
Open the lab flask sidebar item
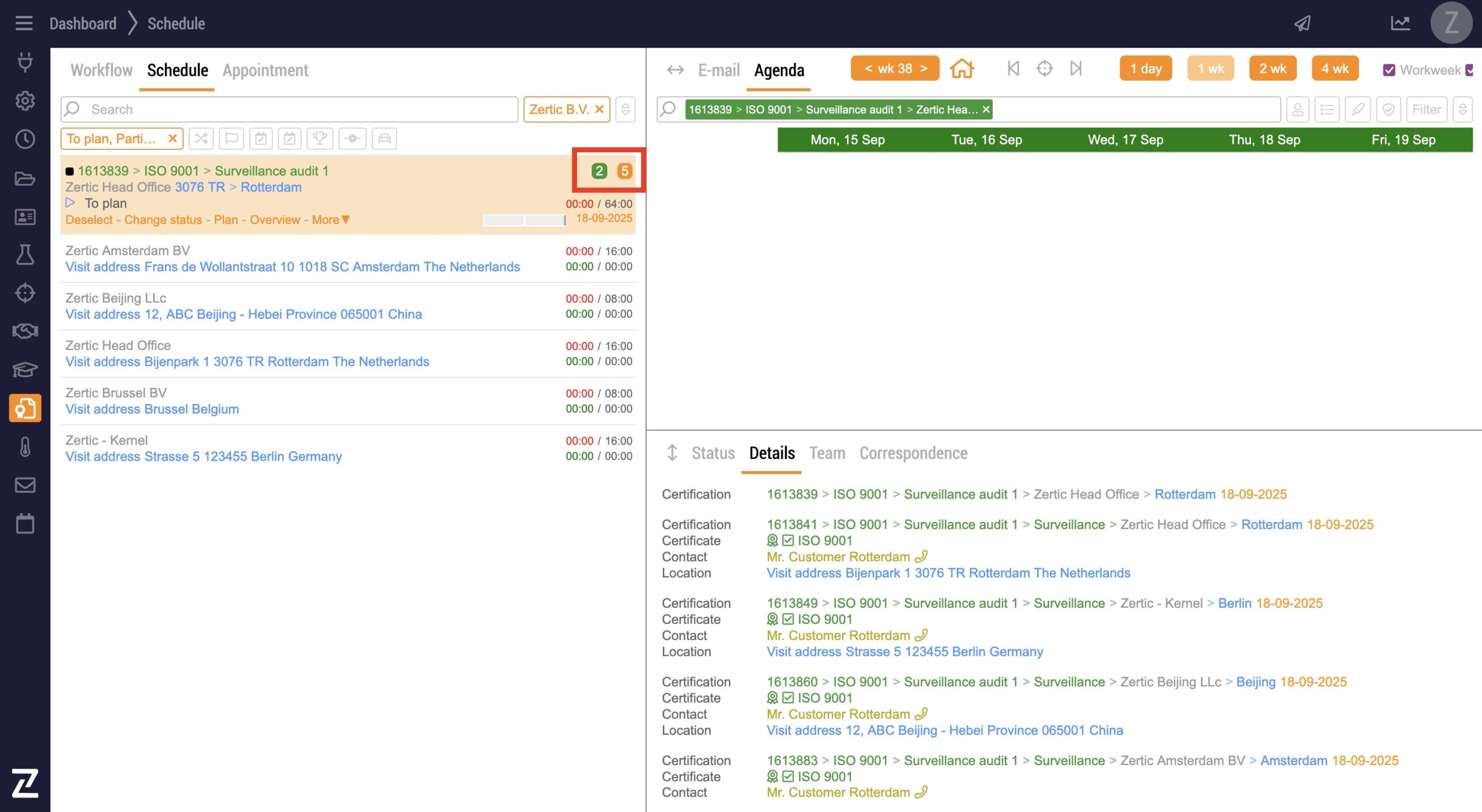(x=25, y=255)
